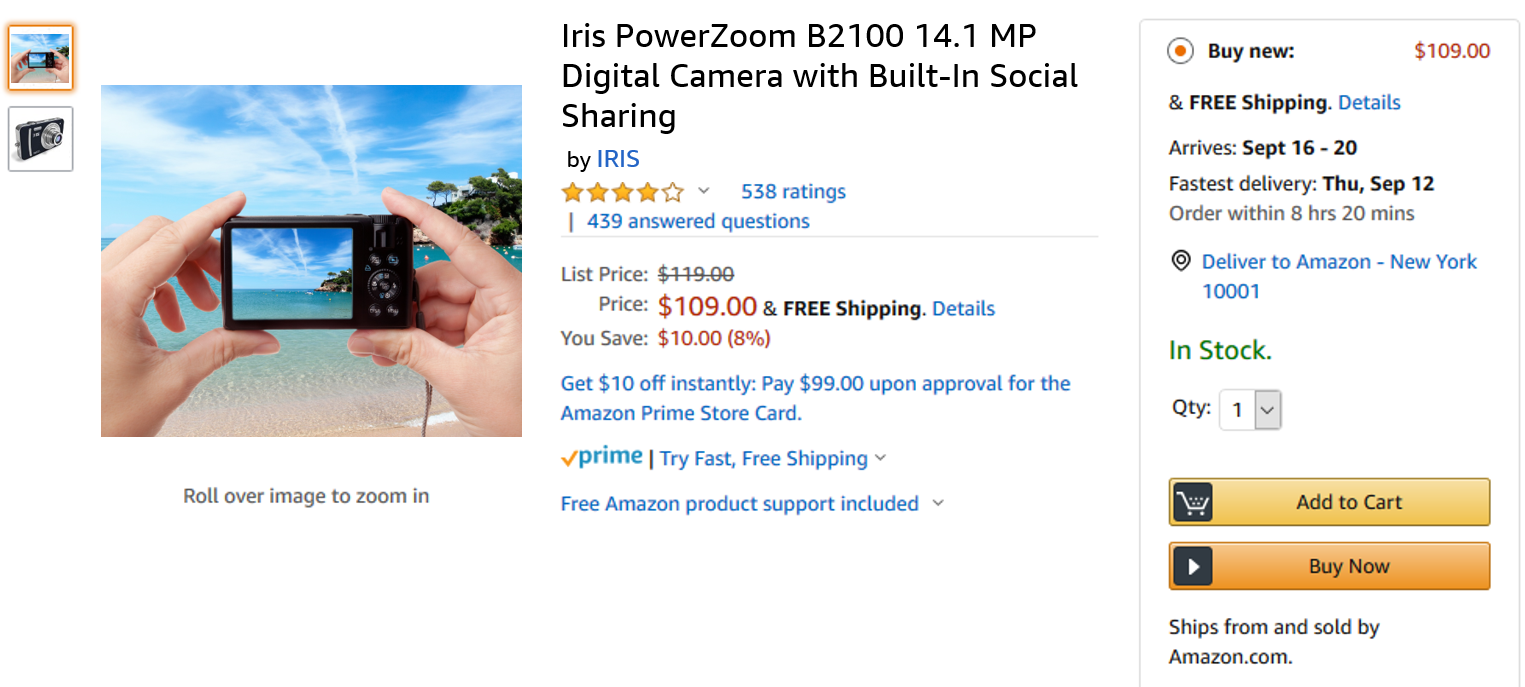Open the star rating breakdown dropdown
1525x687 pixels.
(x=704, y=191)
